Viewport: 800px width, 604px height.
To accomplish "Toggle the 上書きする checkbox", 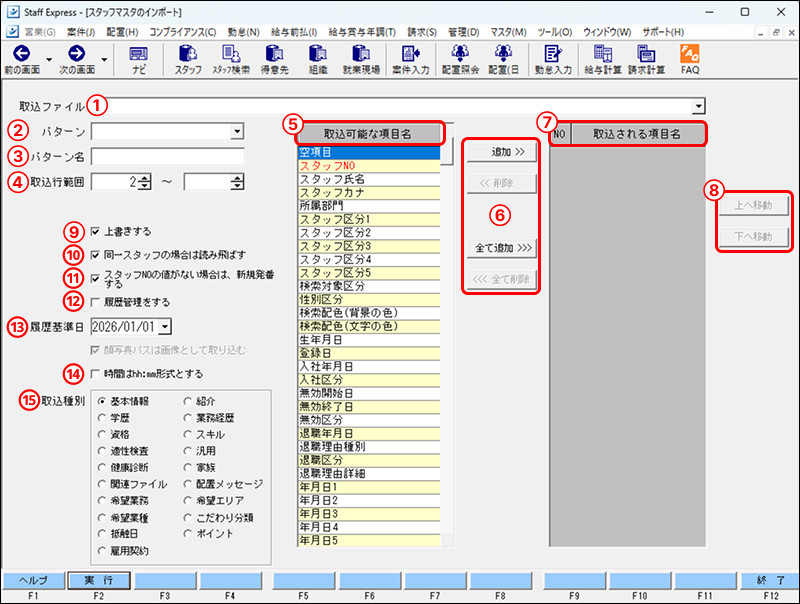I will [95, 232].
